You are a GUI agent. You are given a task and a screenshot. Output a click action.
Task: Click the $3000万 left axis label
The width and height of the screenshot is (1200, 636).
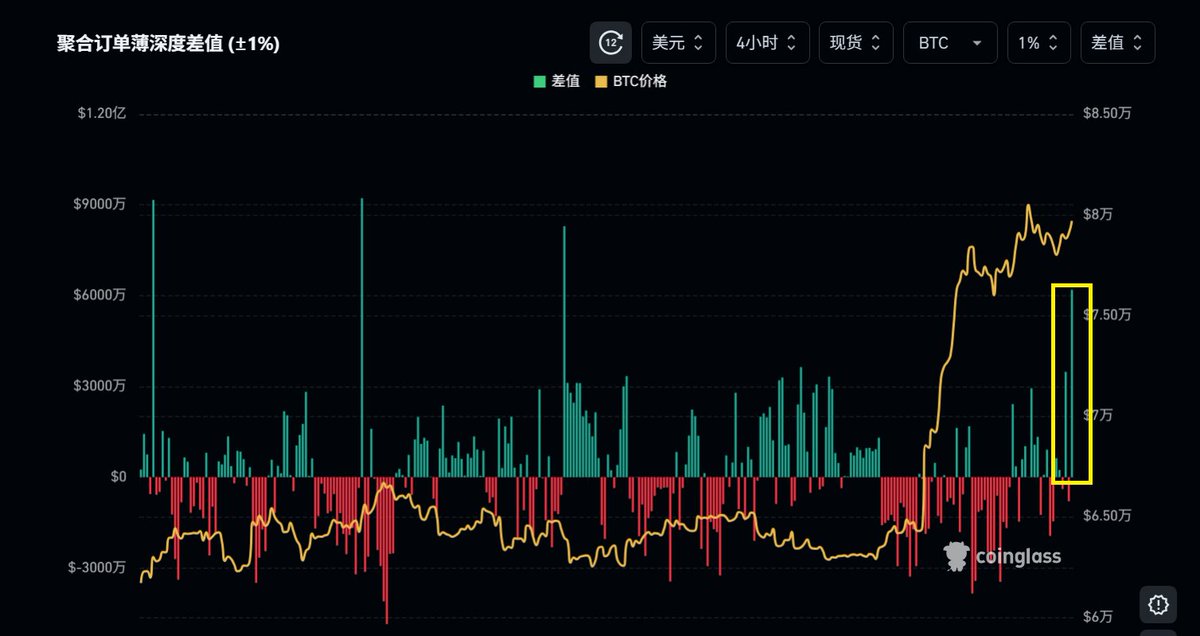[98, 386]
